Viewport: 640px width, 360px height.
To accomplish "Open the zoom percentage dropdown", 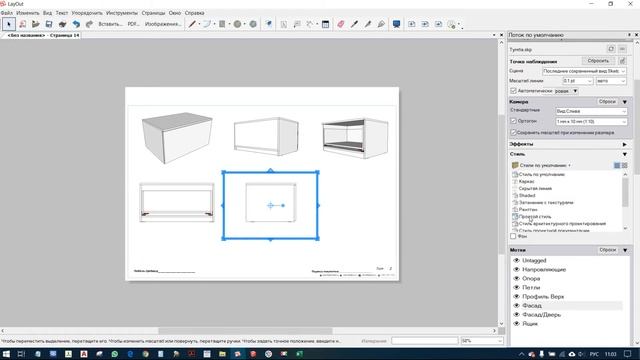I will tap(482, 340).
